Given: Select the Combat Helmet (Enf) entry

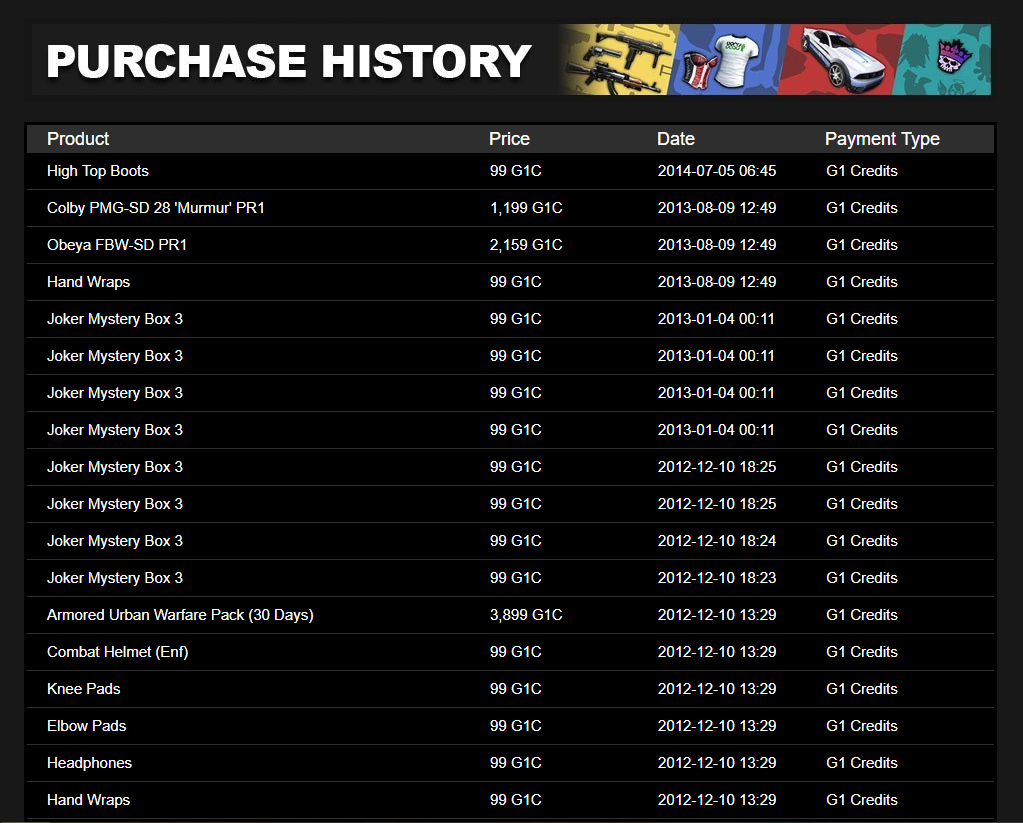Looking at the screenshot, I should [117, 652].
